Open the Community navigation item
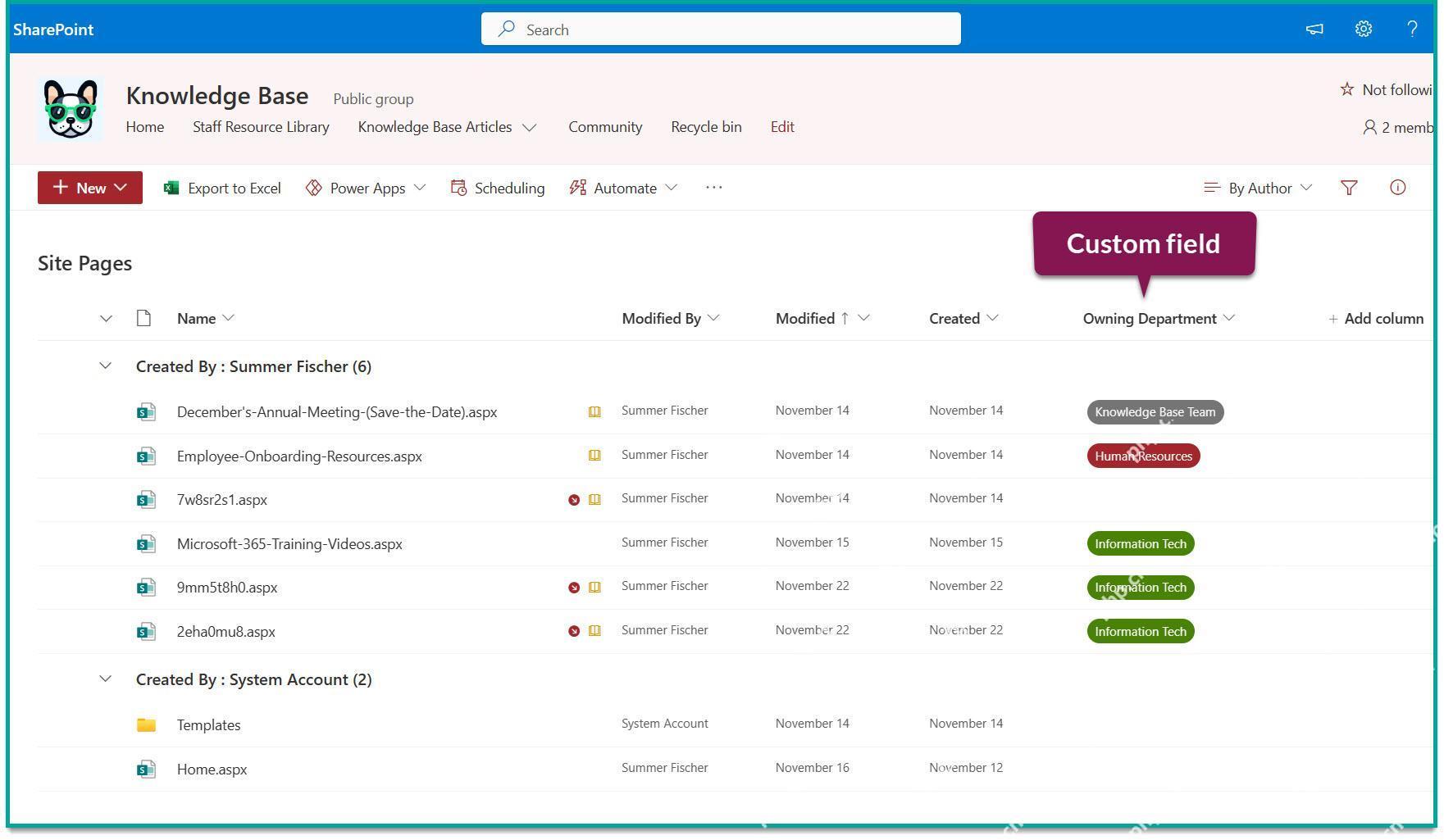1444x840 pixels. point(605,127)
